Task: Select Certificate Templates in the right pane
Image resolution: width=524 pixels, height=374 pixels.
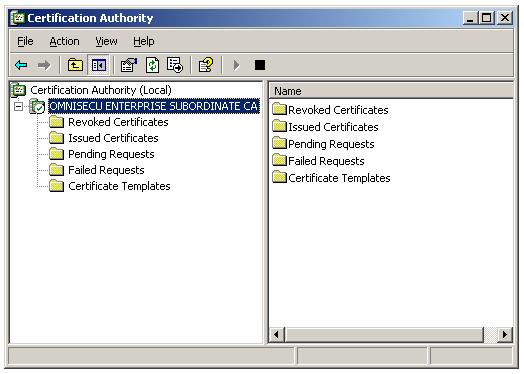Action: click(x=339, y=178)
